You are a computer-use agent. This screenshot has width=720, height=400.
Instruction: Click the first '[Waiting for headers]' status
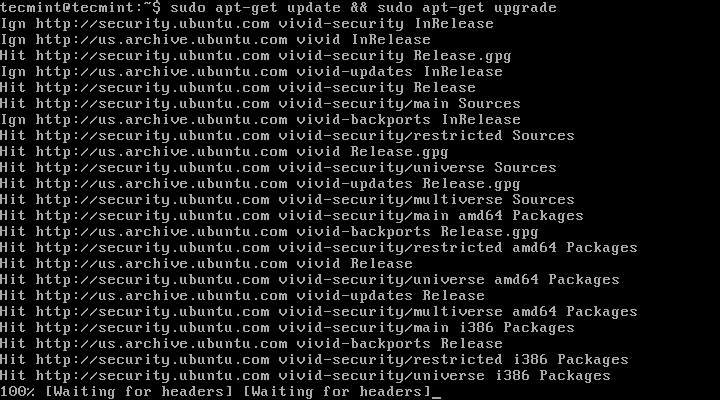pos(135,392)
